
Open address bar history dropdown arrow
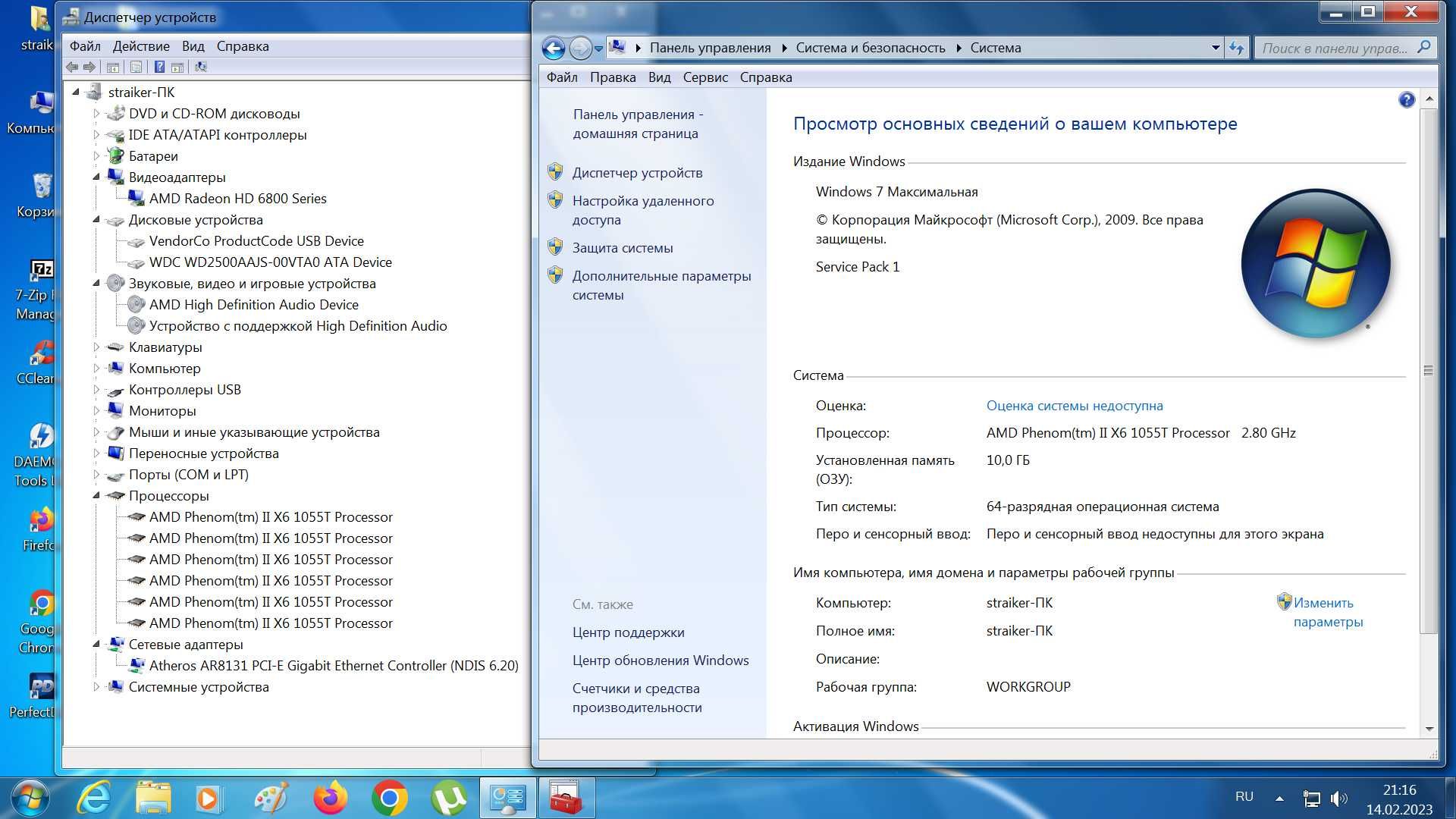click(1216, 48)
